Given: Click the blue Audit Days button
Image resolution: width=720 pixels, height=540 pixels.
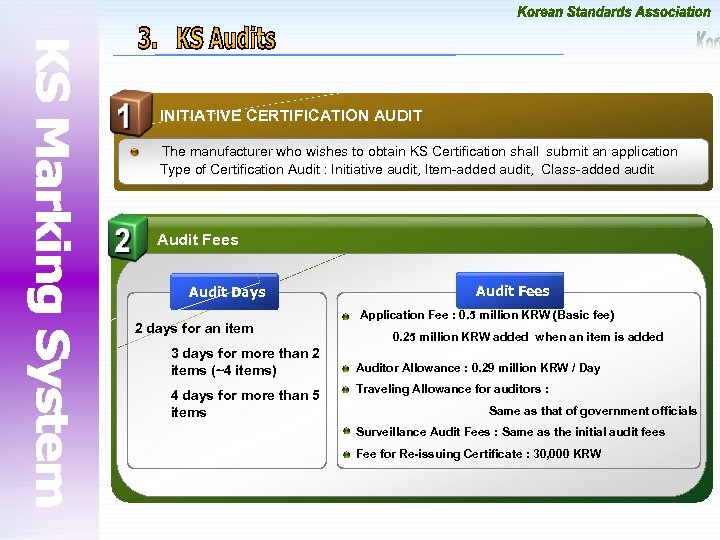Looking at the screenshot, I should point(225,292).
